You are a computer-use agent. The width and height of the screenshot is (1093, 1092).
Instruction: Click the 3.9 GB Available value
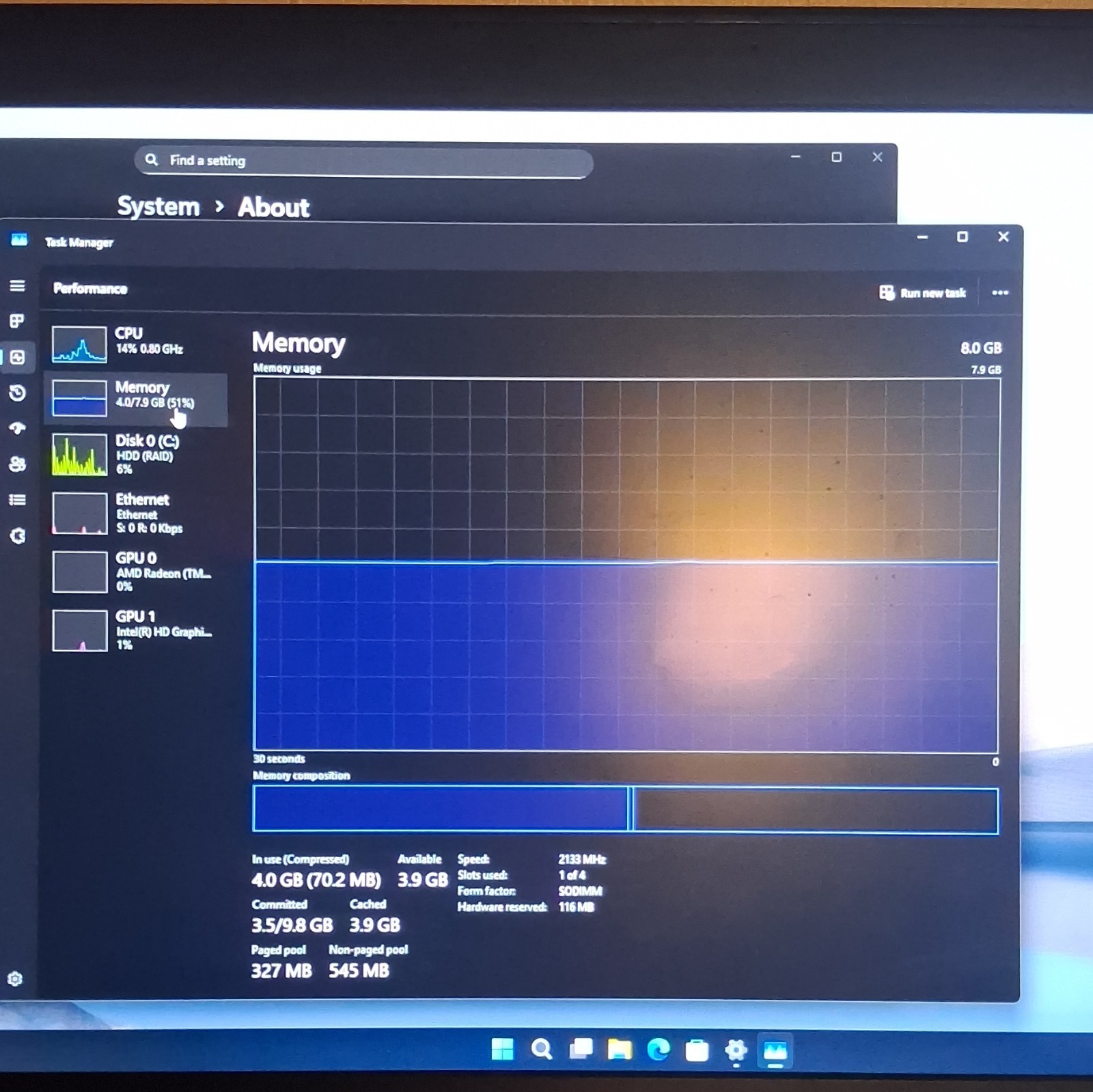coord(423,880)
